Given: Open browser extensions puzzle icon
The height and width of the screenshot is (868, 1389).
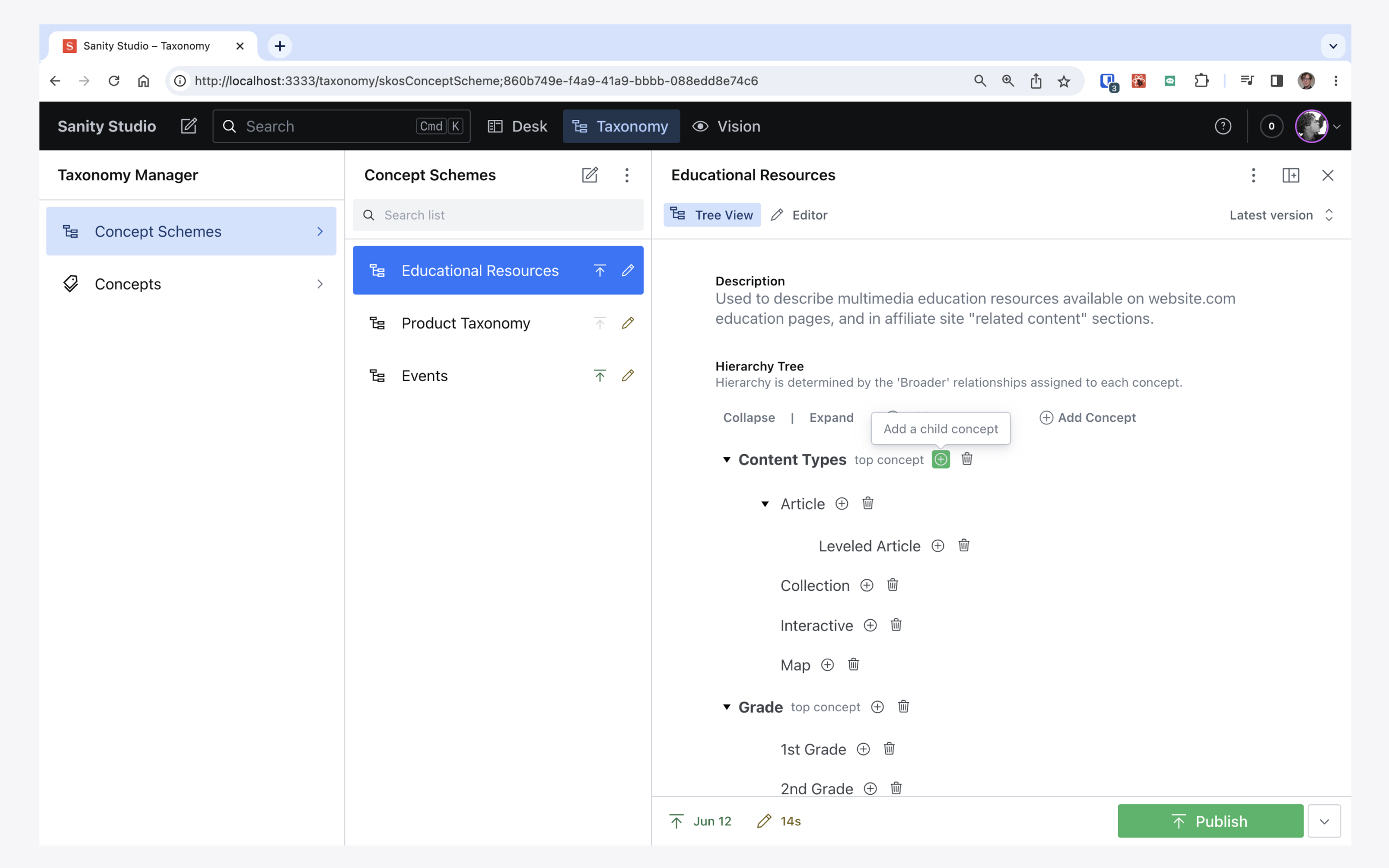Looking at the screenshot, I should pyautogui.click(x=1201, y=81).
